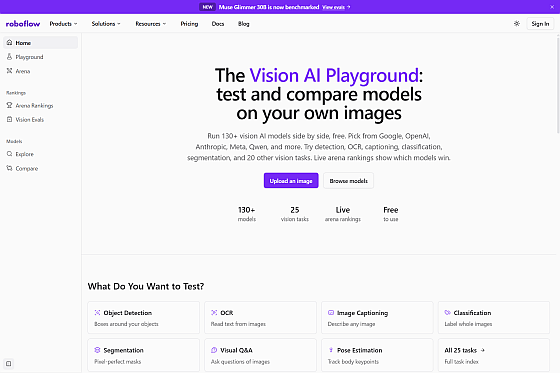
Task: Click the Arena Rankings trophy icon
Action: tap(10, 105)
